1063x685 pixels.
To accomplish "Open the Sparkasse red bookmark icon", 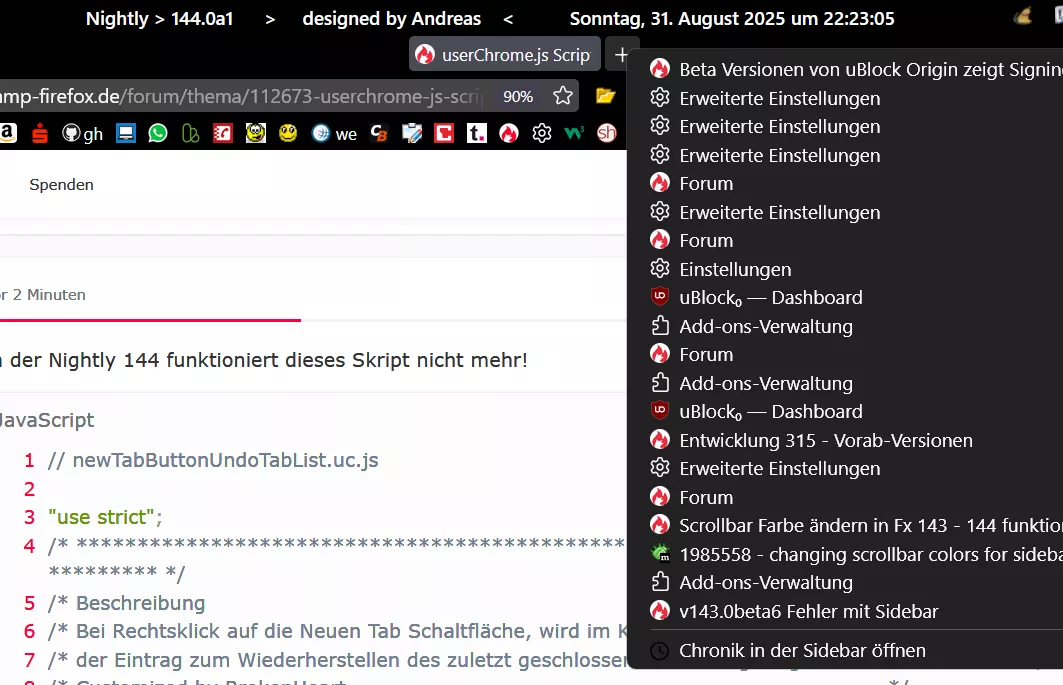I will (40, 133).
